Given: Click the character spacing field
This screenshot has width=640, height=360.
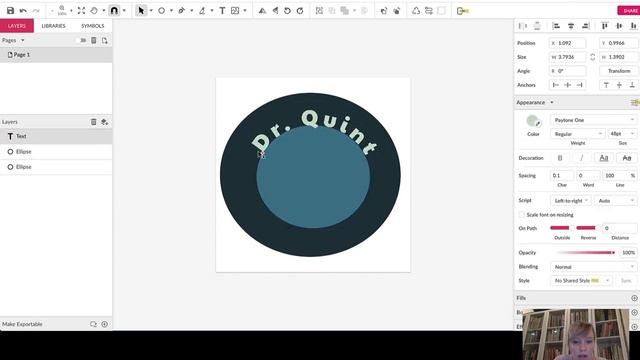Looking at the screenshot, I should [x=562, y=176].
